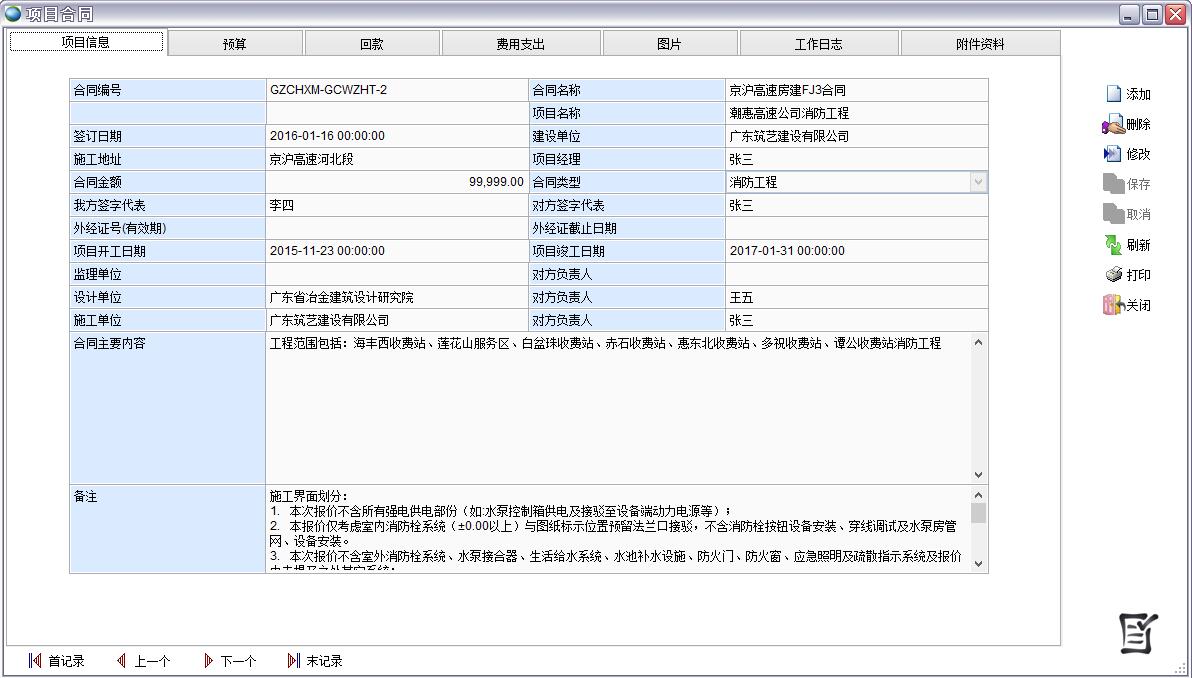
Task: Open the 费用支出 tab
Action: (521, 44)
